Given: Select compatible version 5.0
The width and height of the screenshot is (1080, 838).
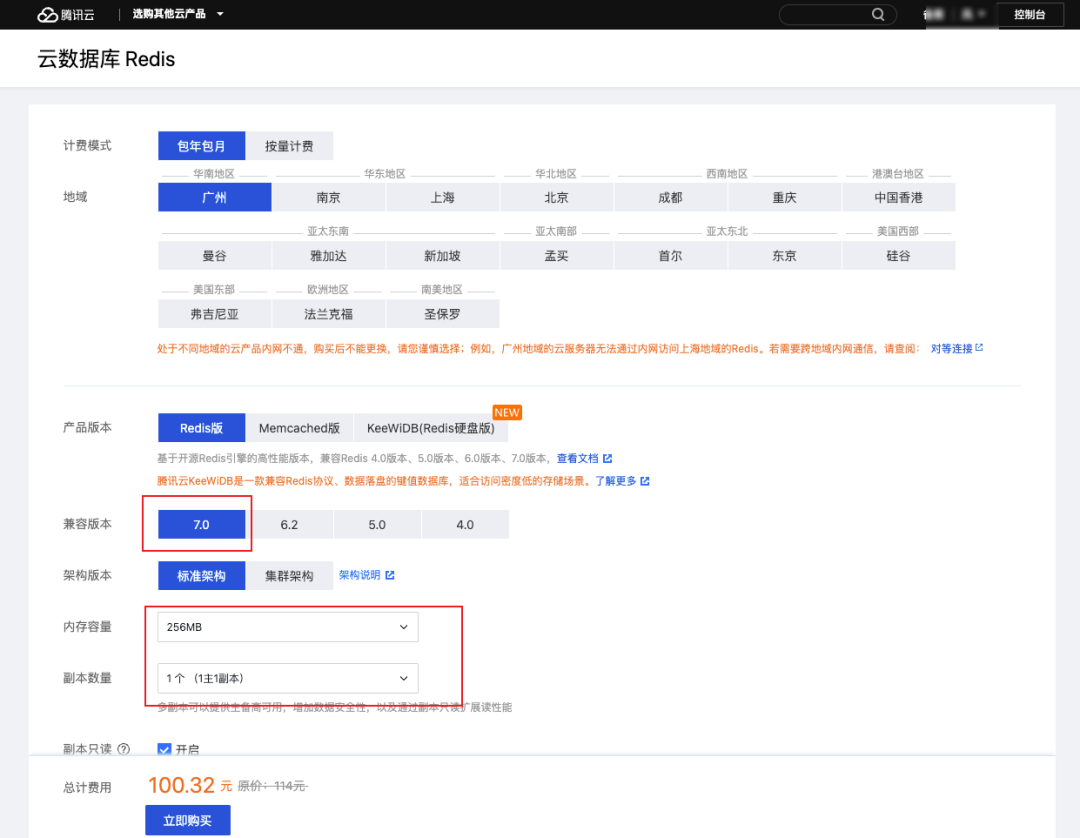Looking at the screenshot, I should pyautogui.click(x=377, y=524).
